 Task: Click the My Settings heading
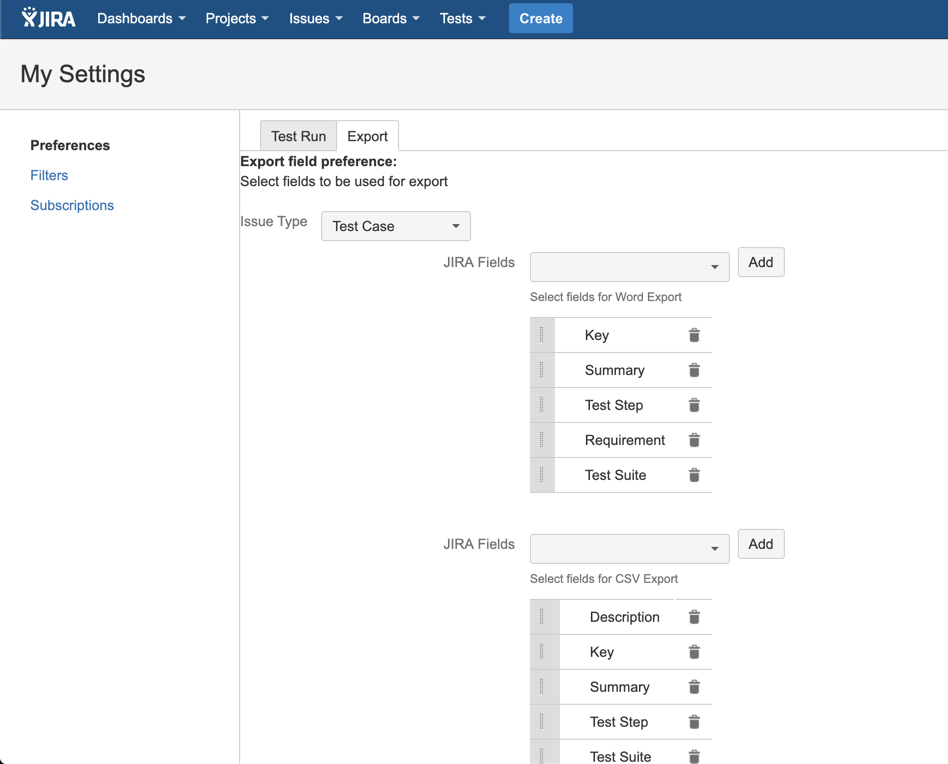(83, 74)
